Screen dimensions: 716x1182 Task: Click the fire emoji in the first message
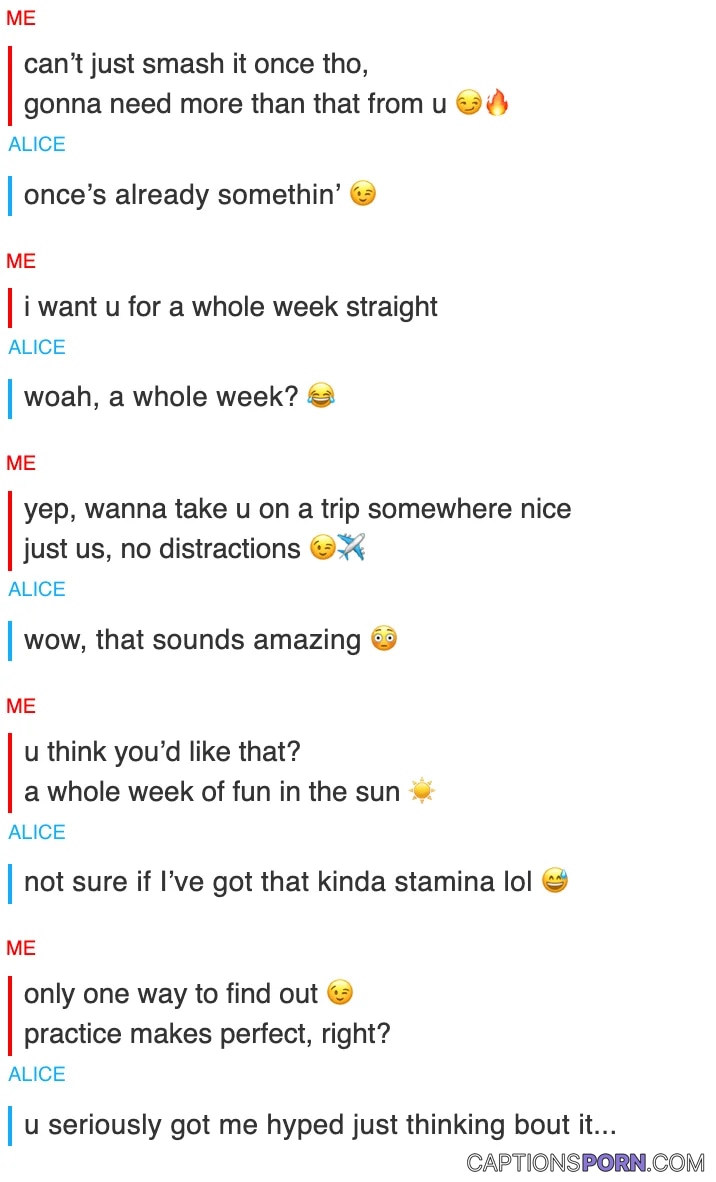(497, 102)
